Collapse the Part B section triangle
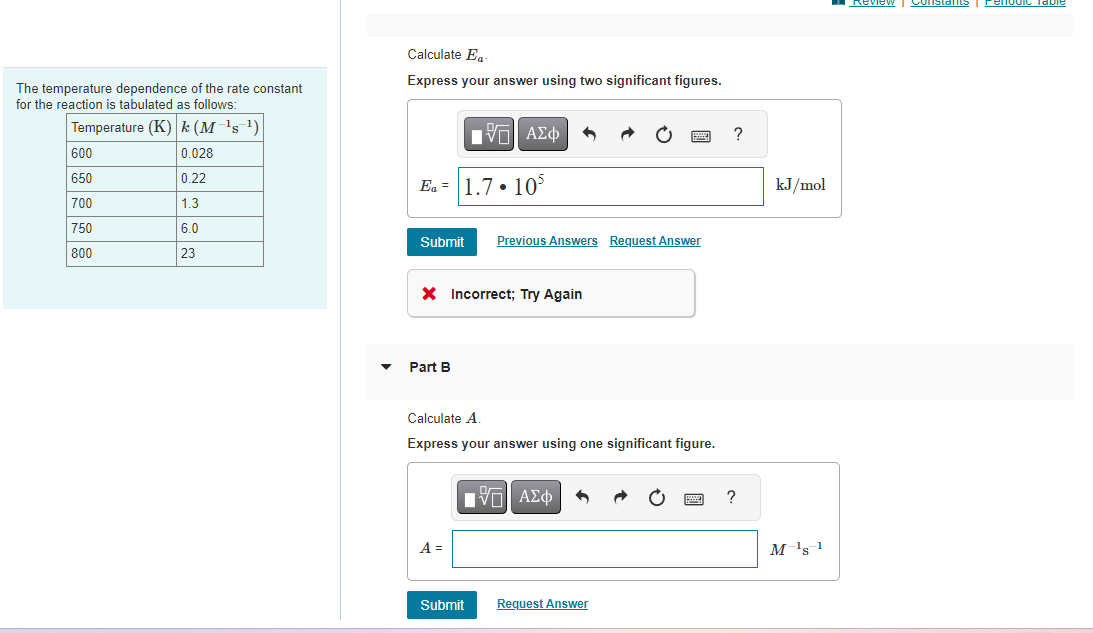The width and height of the screenshot is (1093, 633). coord(386,367)
